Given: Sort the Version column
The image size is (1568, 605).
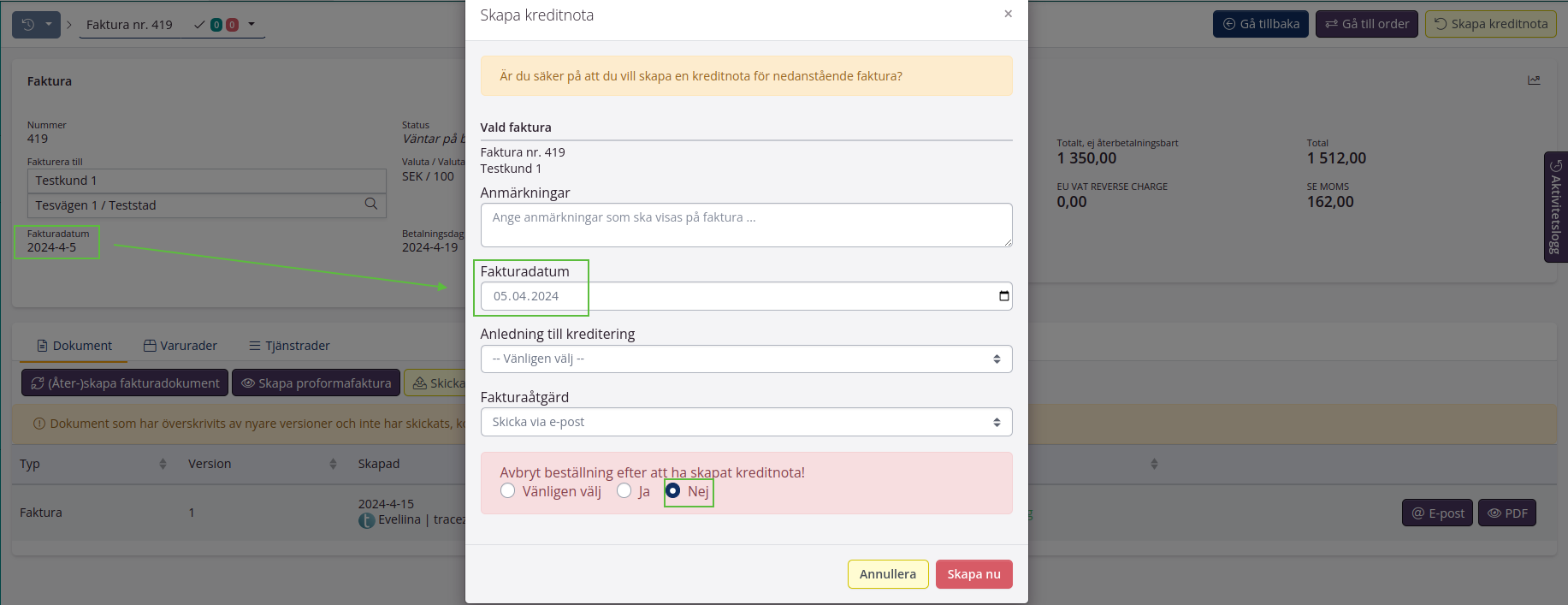Looking at the screenshot, I should point(333,464).
